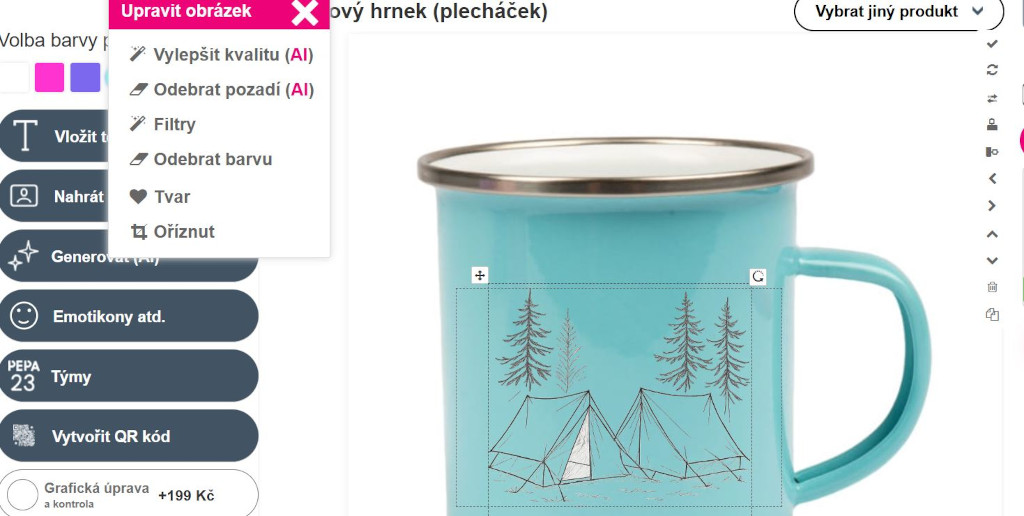Select the magenta mug color swatch
This screenshot has width=1024, height=516.
pyautogui.click(x=50, y=78)
